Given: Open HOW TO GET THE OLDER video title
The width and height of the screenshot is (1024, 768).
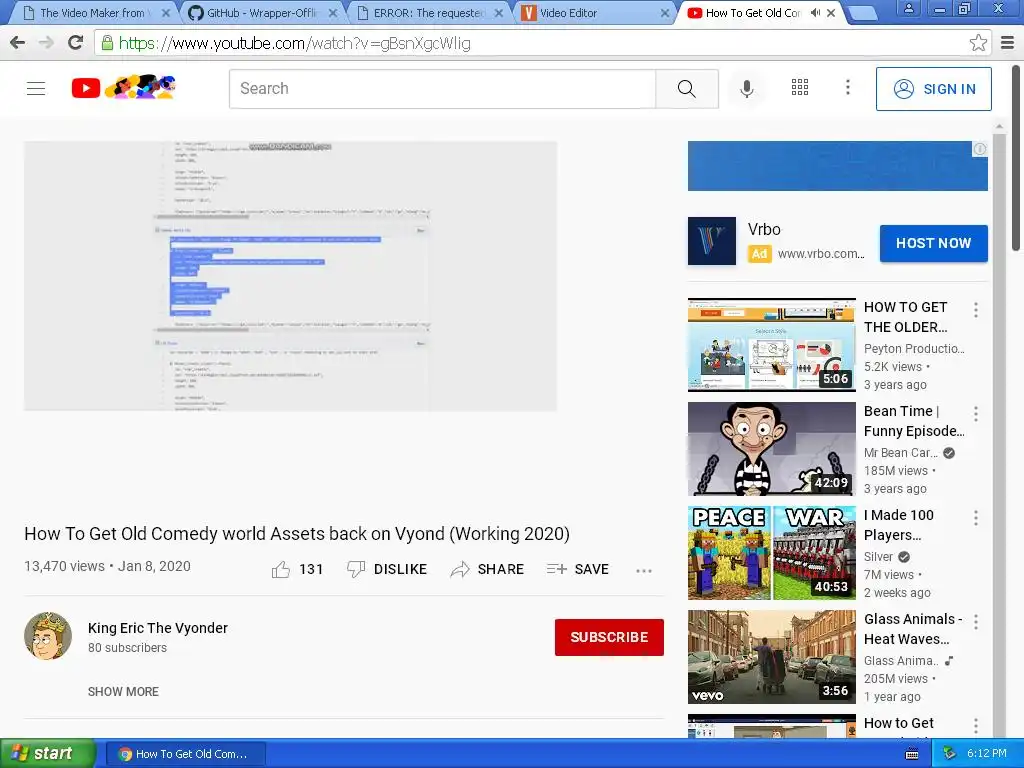Looking at the screenshot, I should pyautogui.click(x=905, y=317).
